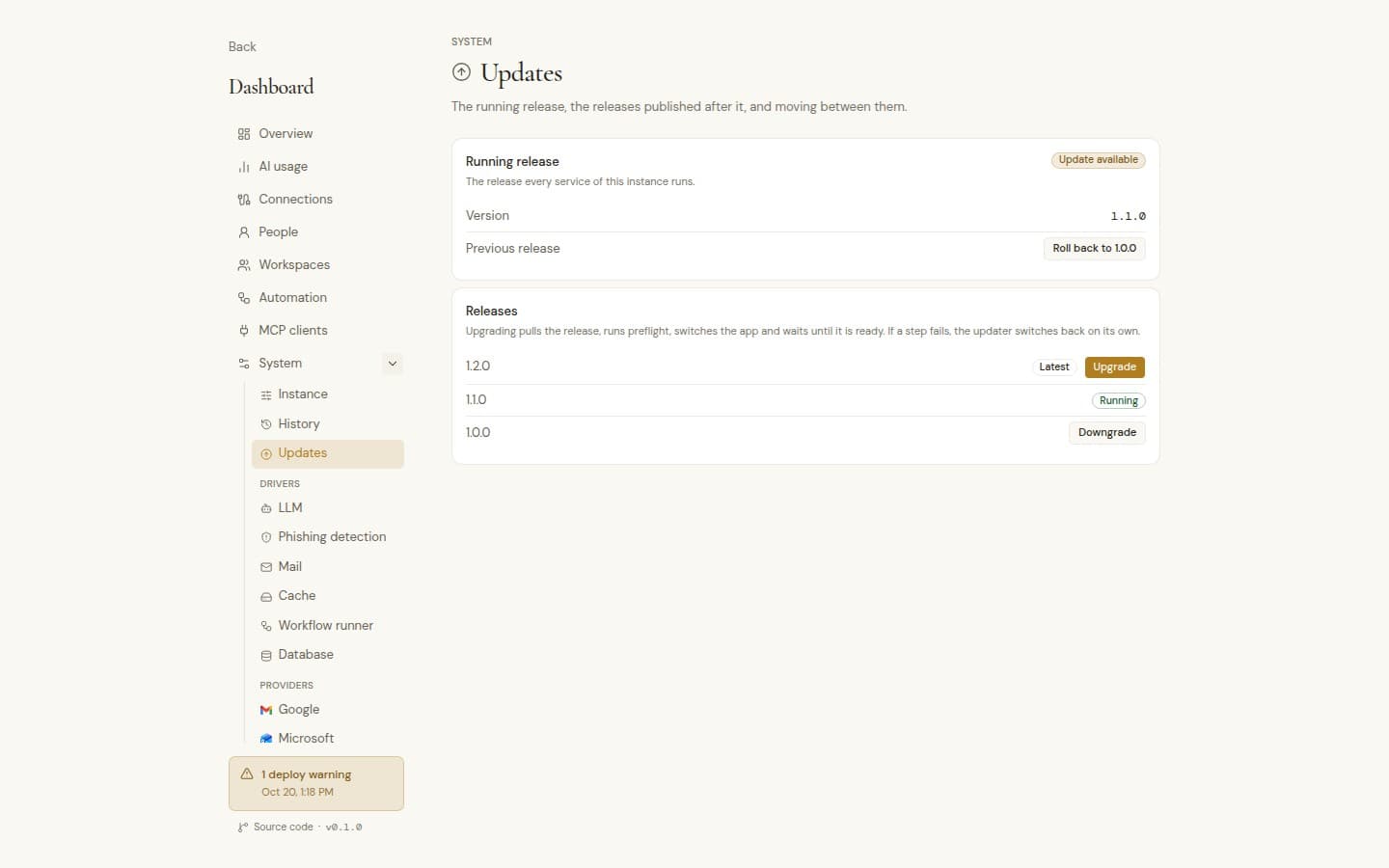Click the Updates arrow icon in page heading

pos(462,72)
